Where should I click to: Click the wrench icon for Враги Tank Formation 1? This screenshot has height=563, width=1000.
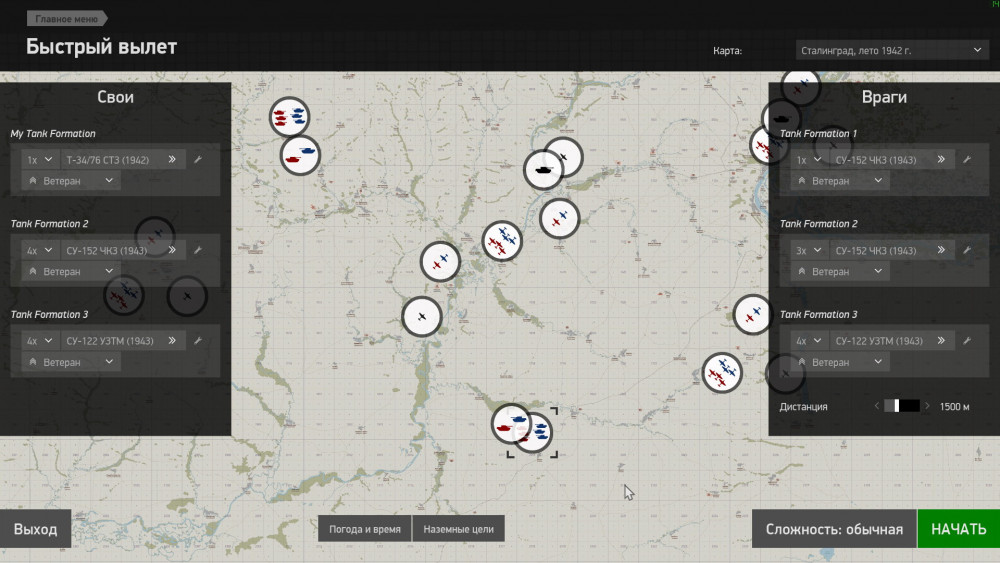tap(967, 159)
